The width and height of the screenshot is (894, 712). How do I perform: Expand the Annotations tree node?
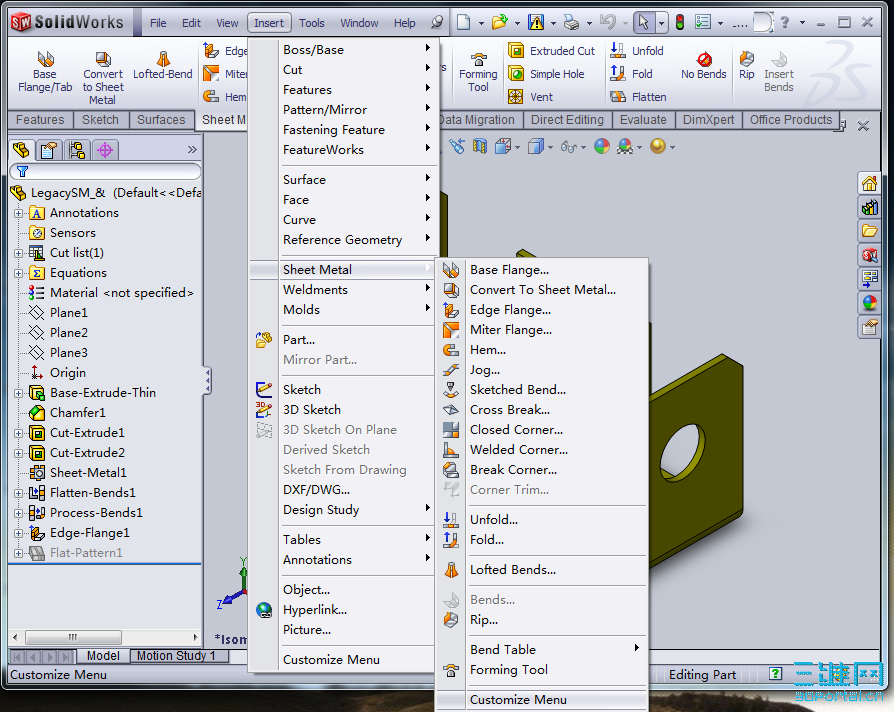coord(18,213)
